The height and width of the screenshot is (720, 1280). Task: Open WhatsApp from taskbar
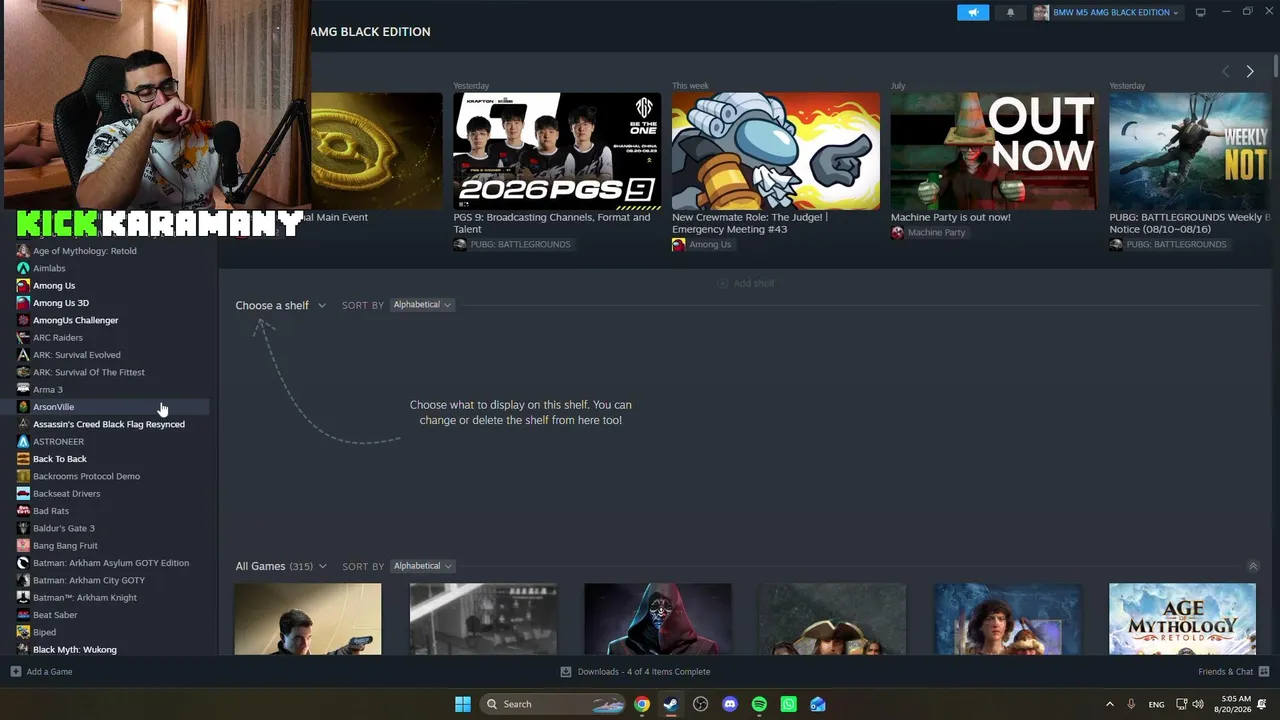[x=788, y=704]
